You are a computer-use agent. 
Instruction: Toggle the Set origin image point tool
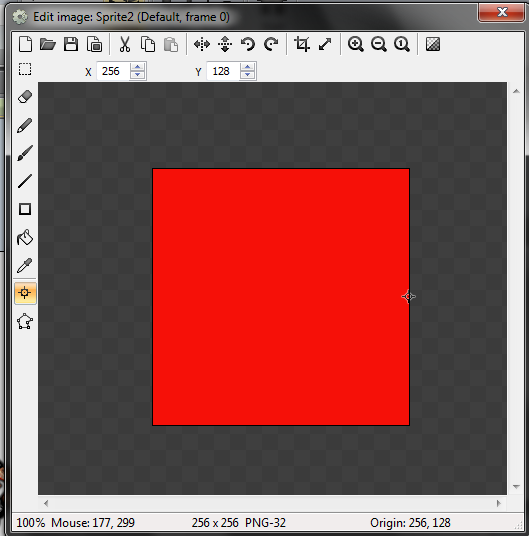coord(25,293)
